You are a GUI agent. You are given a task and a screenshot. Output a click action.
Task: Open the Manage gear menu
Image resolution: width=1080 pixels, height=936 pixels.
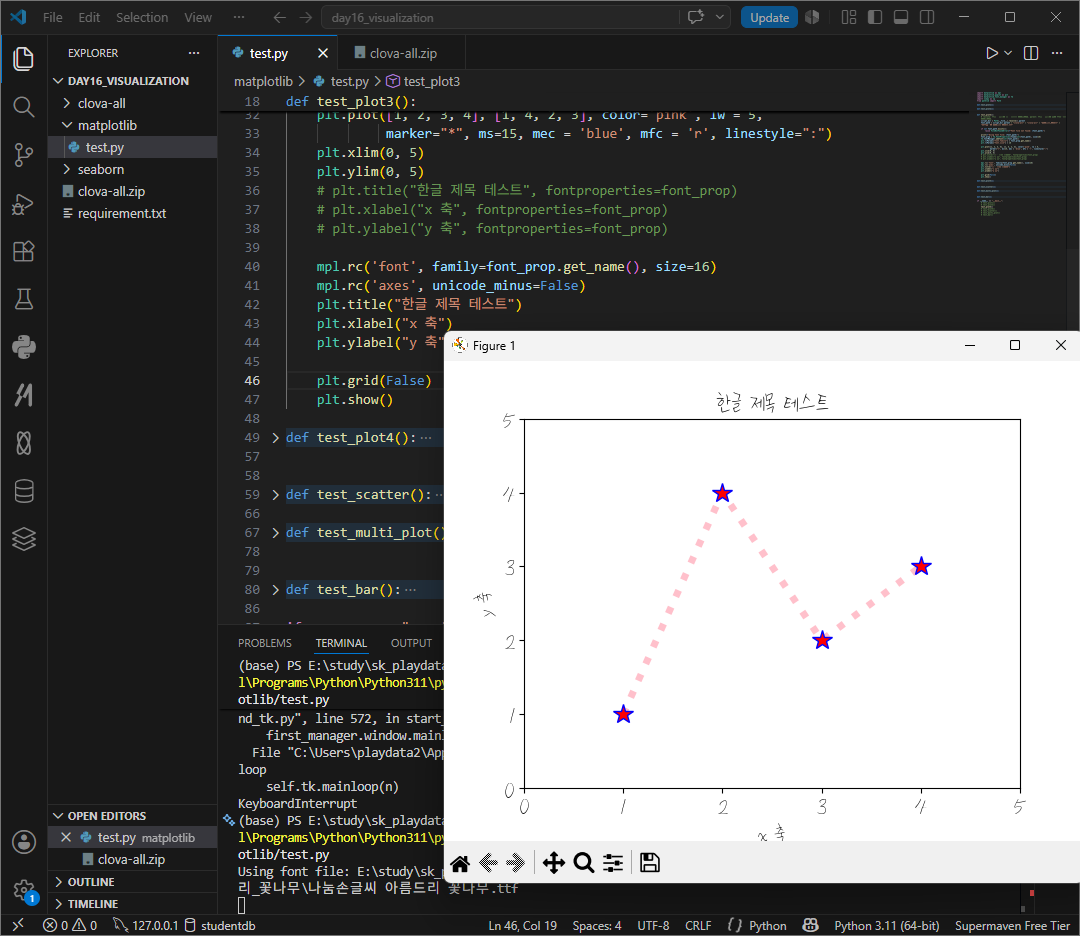click(23, 890)
